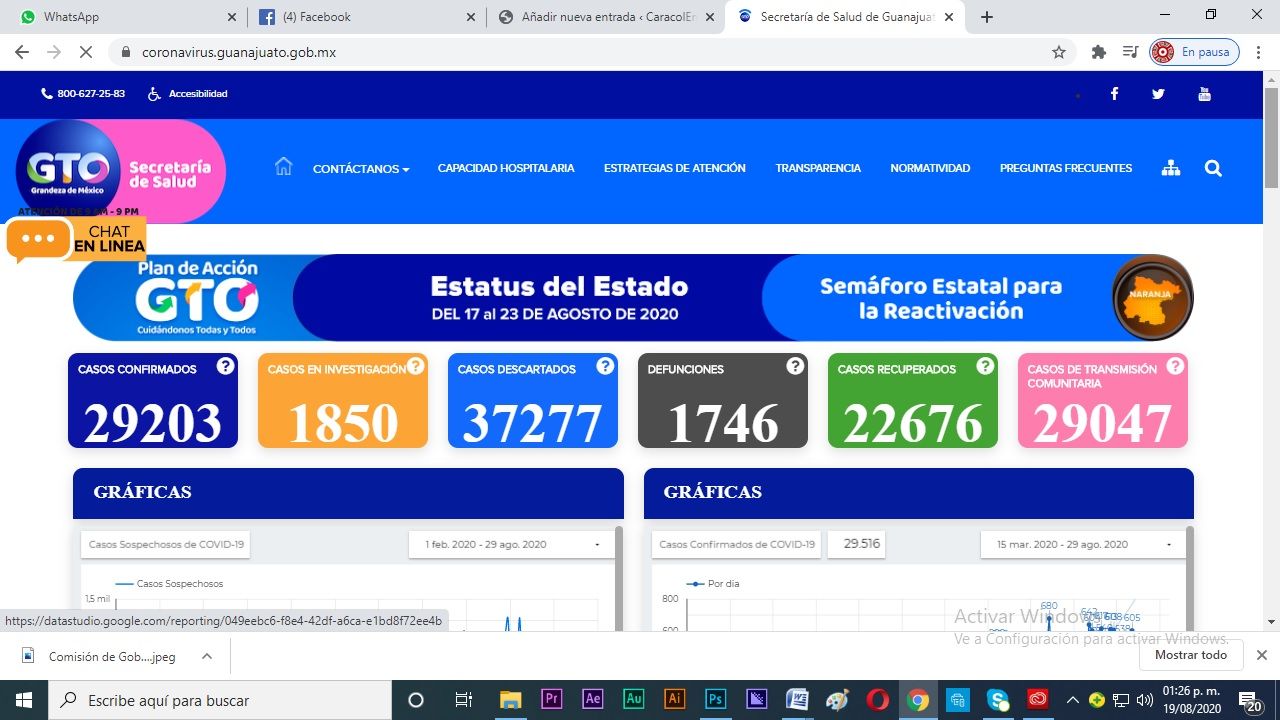Click the Windows search box
Viewport: 1280px width, 720px height.
[x=219, y=700]
